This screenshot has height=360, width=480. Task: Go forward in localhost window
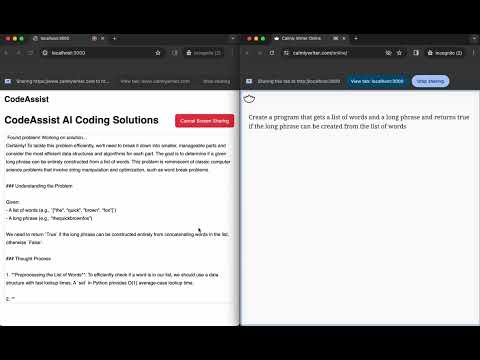tap(18, 53)
